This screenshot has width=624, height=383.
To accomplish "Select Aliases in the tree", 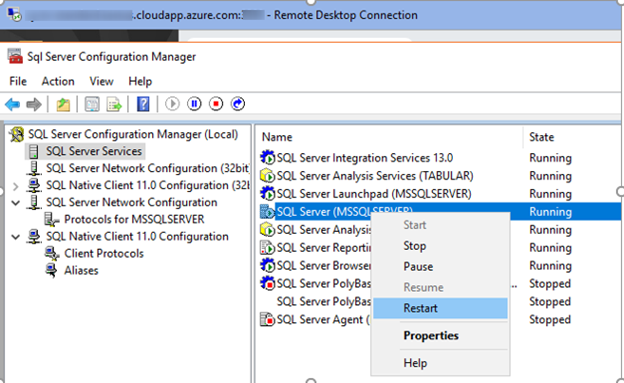I will coord(81,270).
